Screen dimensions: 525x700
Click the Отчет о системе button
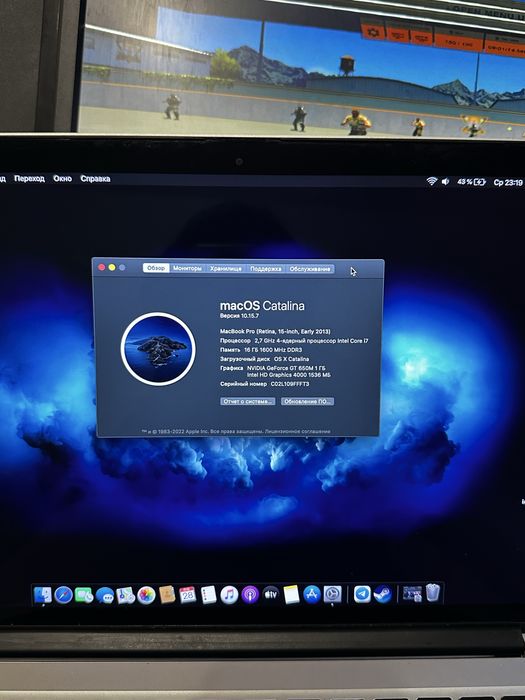click(247, 401)
